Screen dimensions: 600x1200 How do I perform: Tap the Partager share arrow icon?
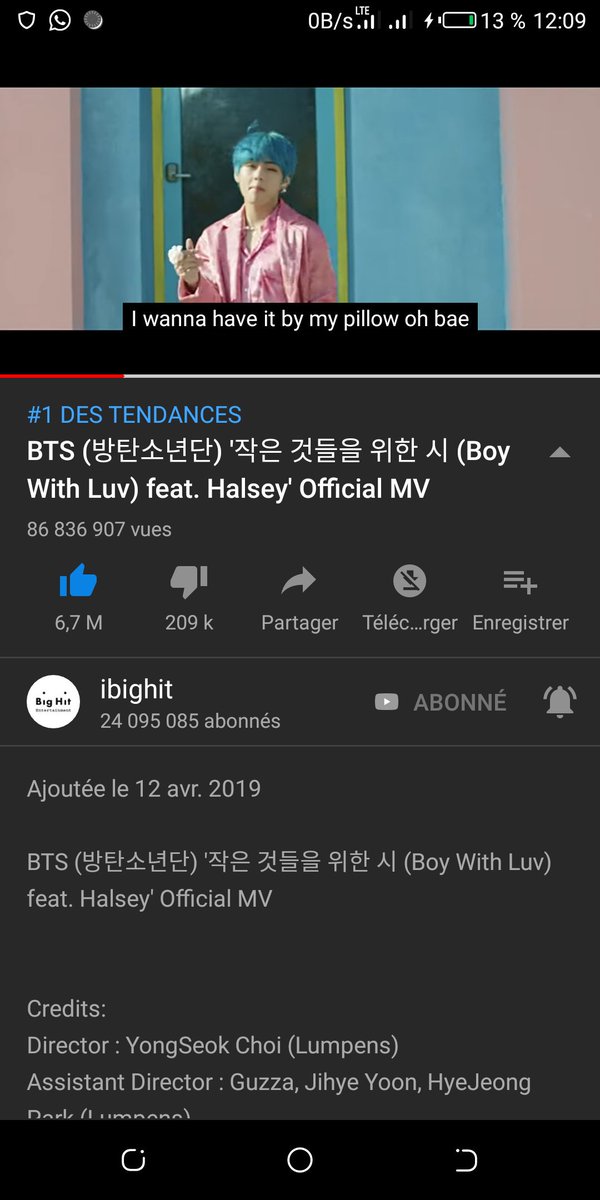299,581
